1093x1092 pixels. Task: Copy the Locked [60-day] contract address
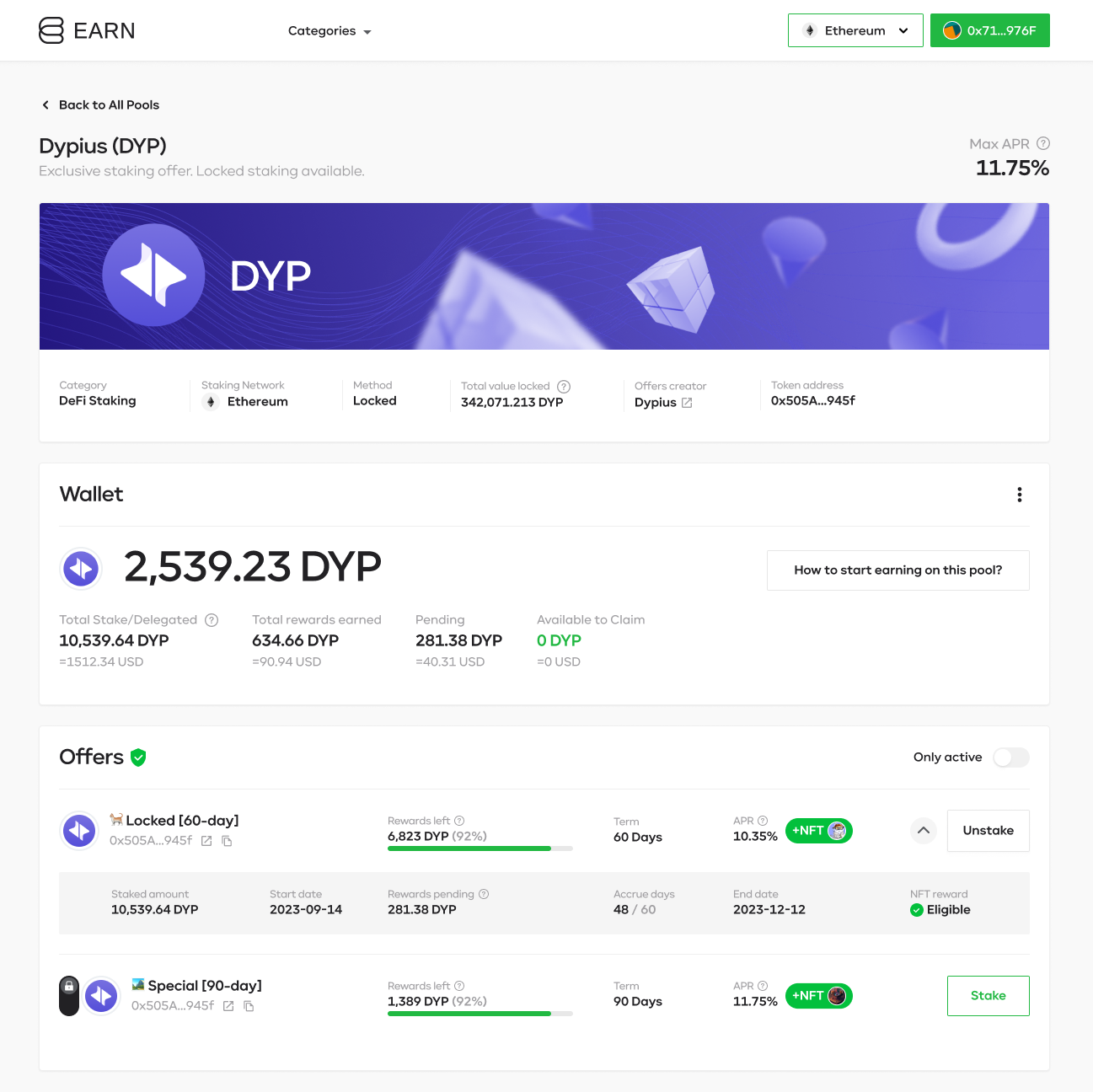[227, 841]
